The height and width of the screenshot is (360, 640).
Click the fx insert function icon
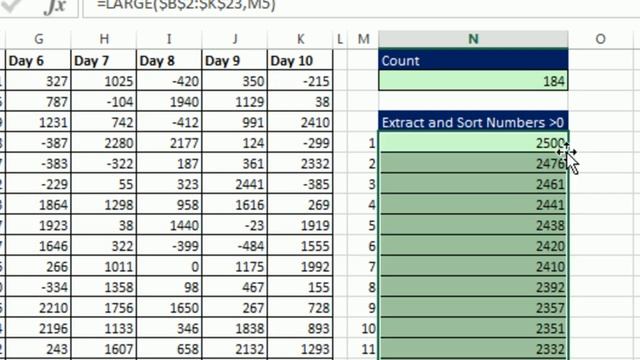55,6
